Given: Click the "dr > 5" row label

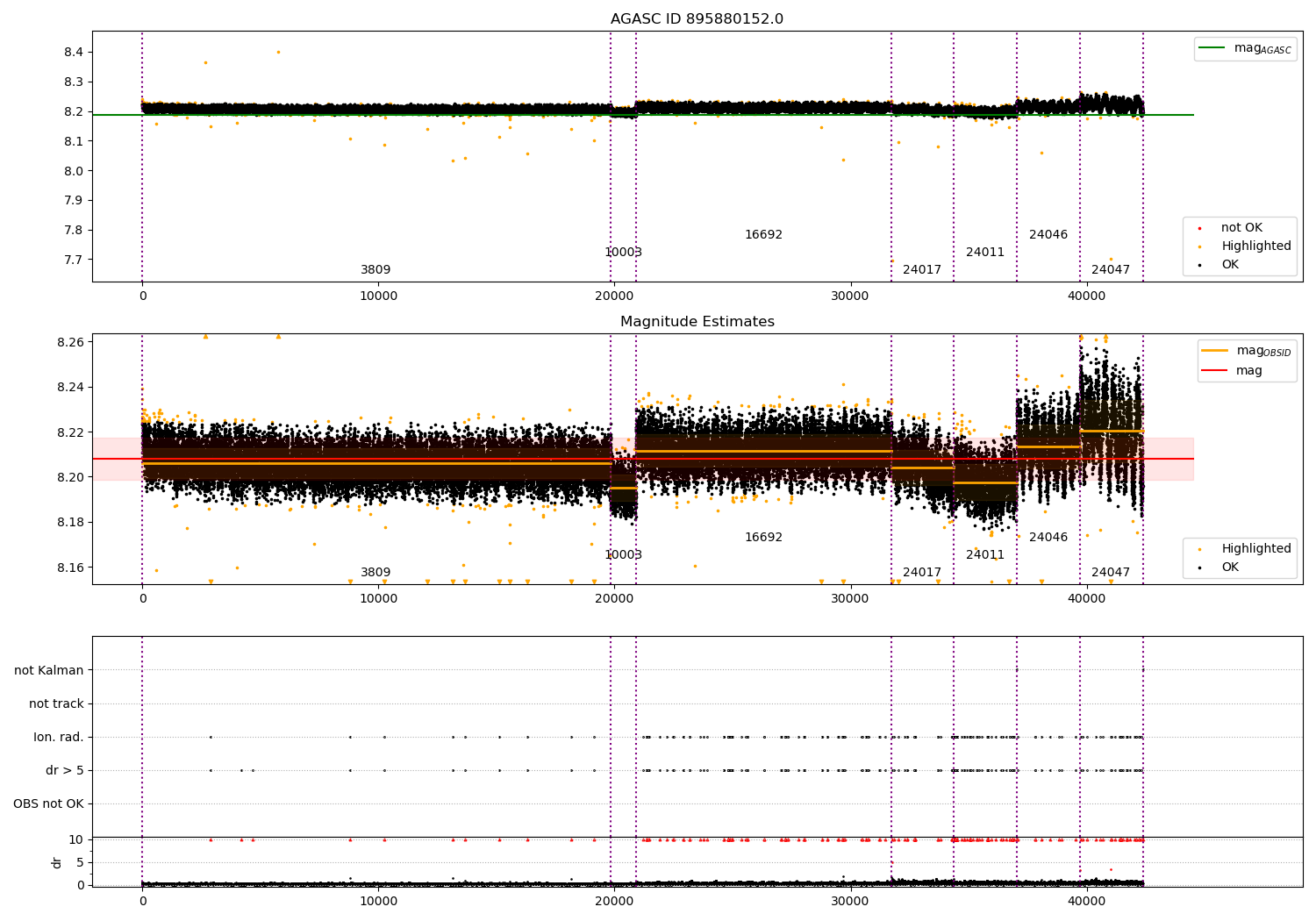Looking at the screenshot, I should pyautogui.click(x=65, y=771).
